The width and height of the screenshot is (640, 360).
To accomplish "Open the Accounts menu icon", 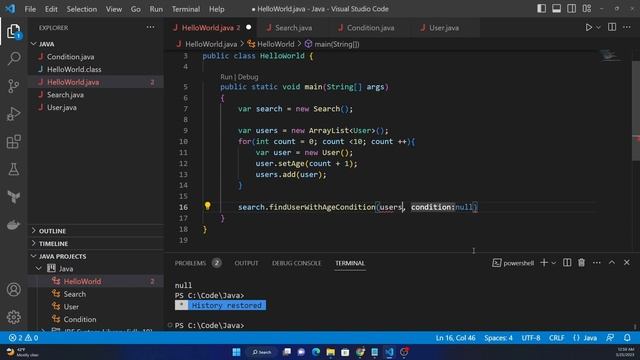I will [x=13, y=289].
